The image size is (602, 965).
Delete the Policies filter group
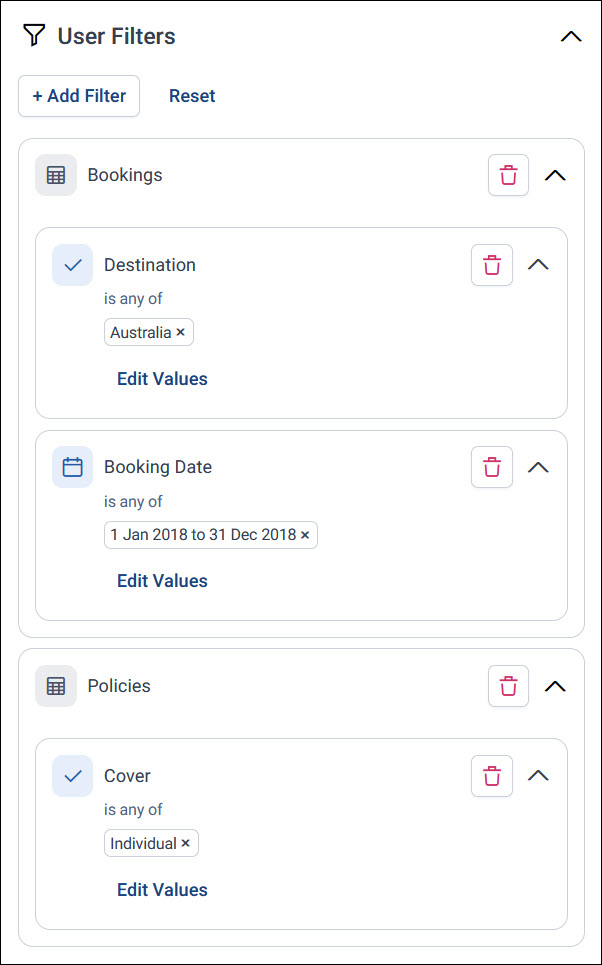[508, 686]
